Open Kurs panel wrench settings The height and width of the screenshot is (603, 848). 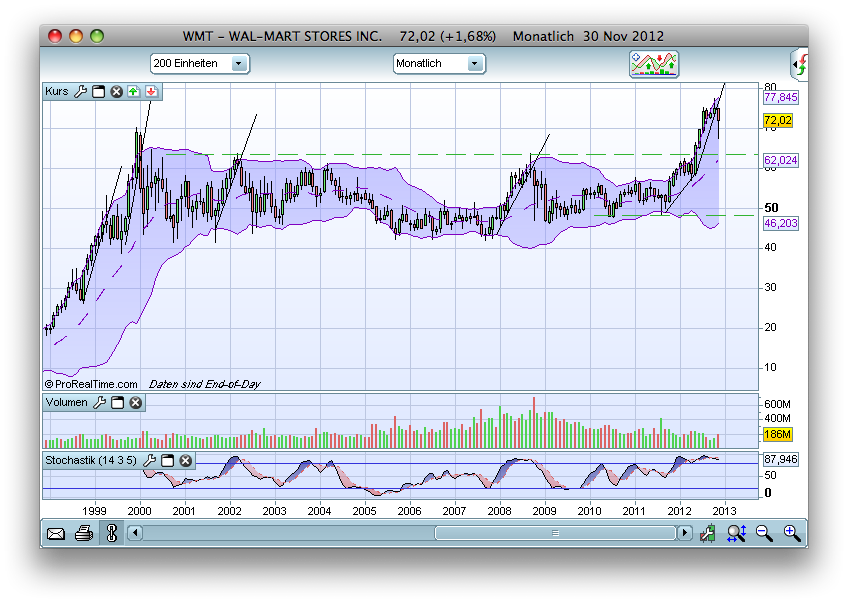80,92
